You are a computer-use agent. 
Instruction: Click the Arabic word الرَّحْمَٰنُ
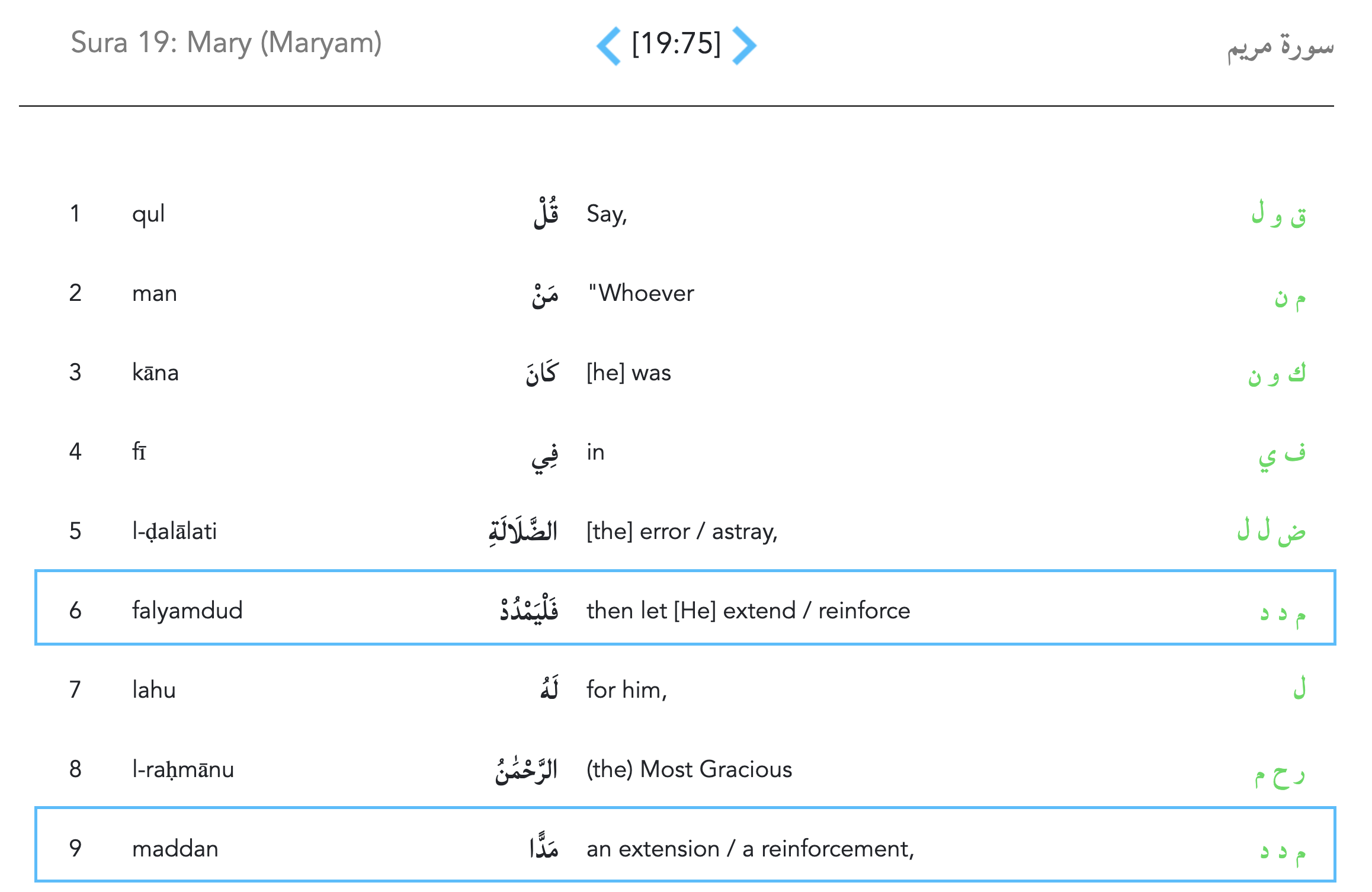pos(526,769)
